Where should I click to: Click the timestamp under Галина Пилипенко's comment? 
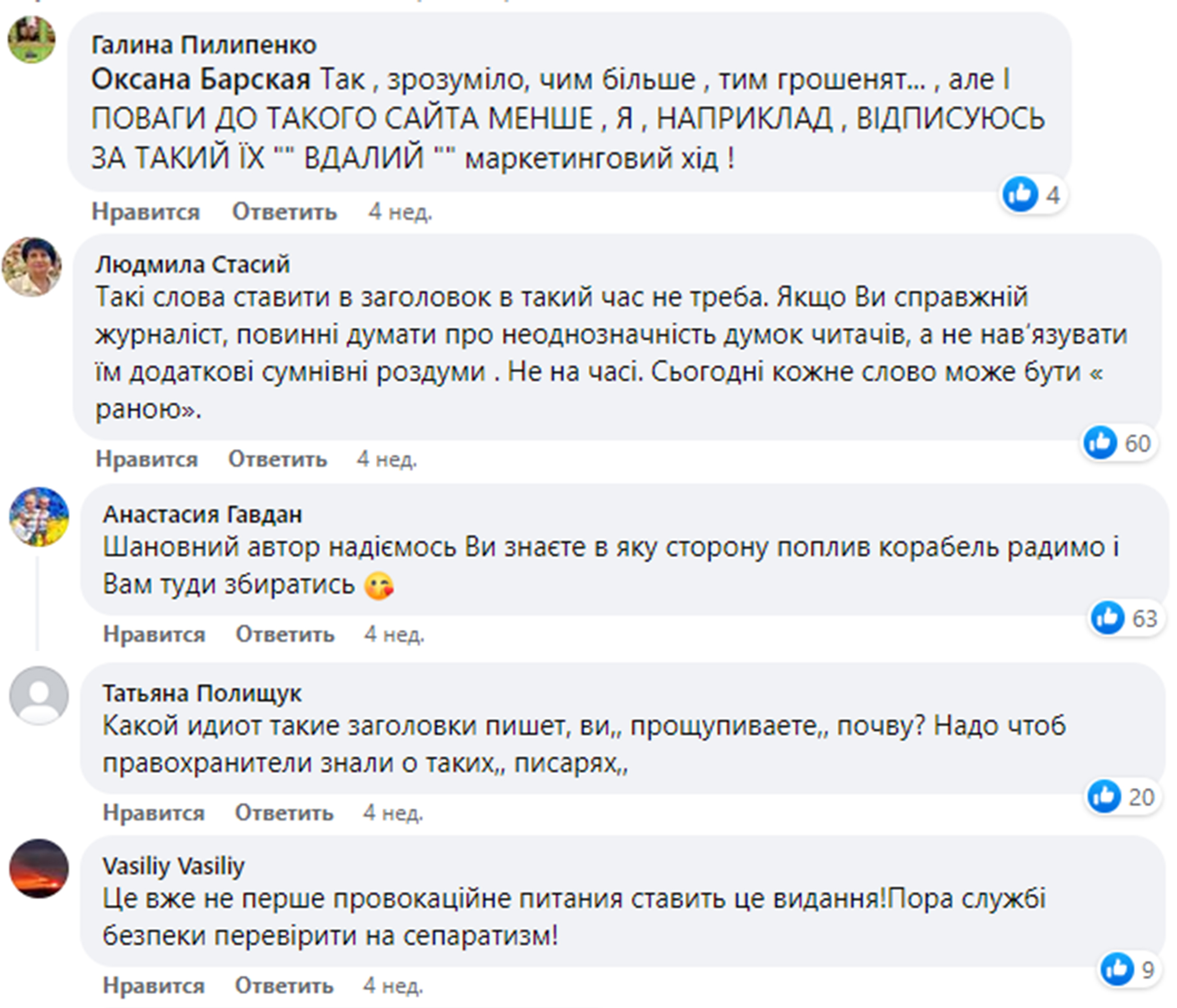pos(401,212)
